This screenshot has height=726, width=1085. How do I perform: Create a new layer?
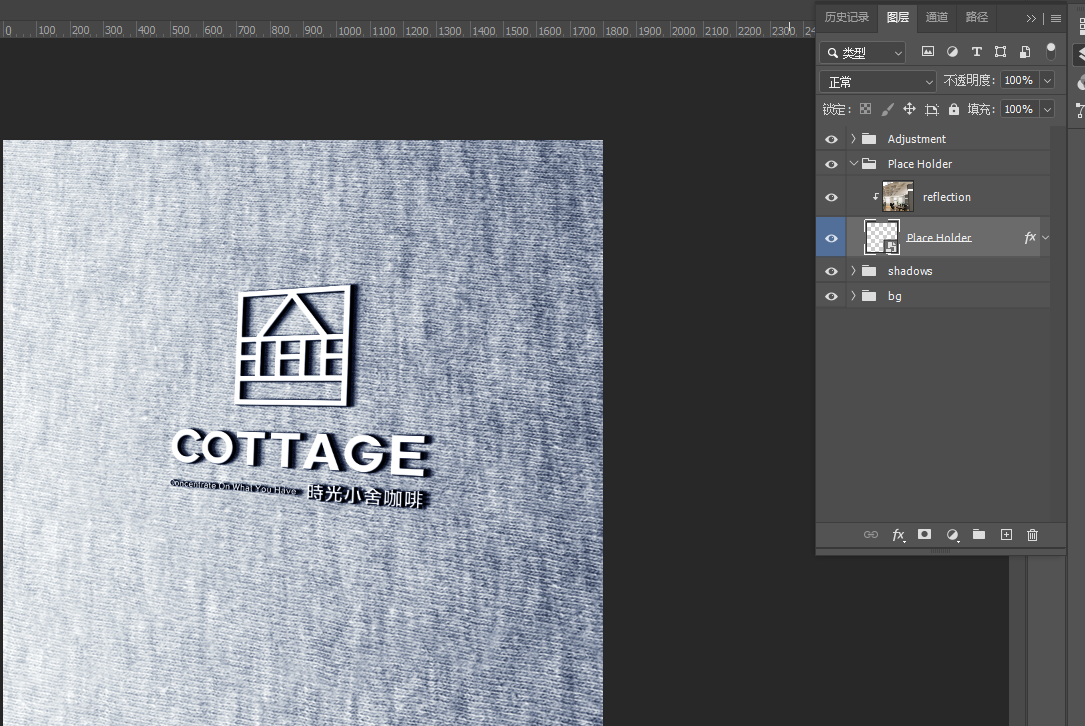coord(1006,534)
